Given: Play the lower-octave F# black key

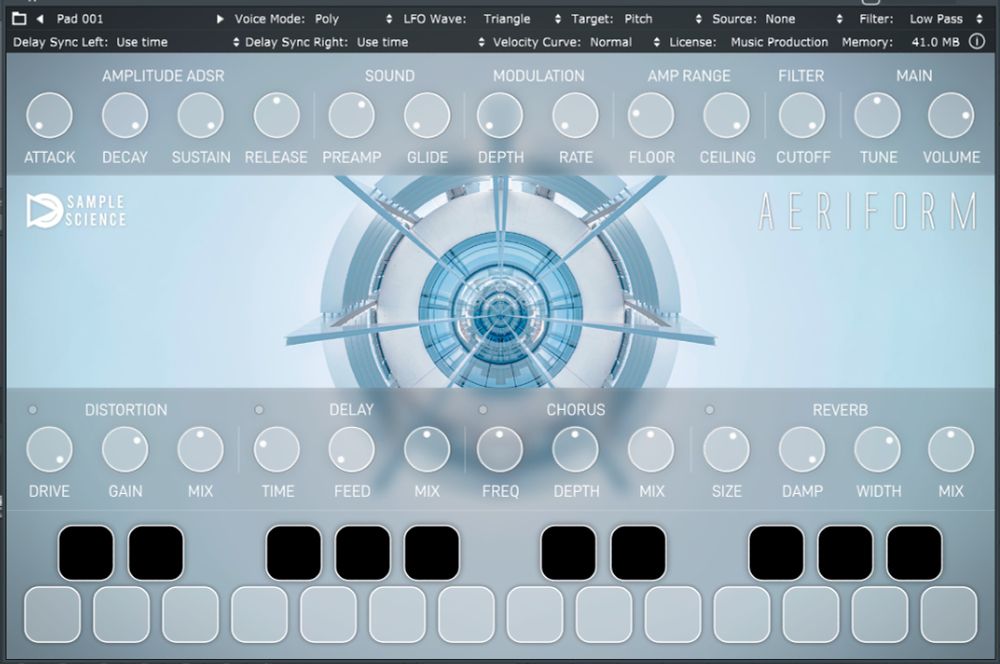Looking at the screenshot, I should click(x=293, y=553).
